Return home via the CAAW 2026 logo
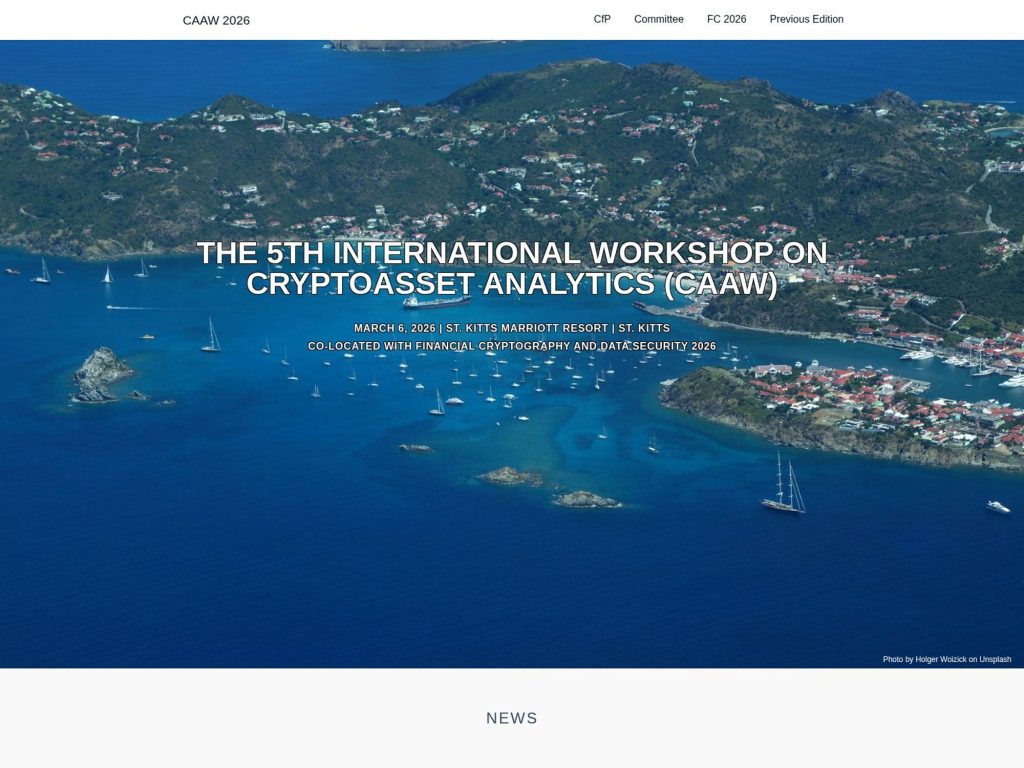Image resolution: width=1024 pixels, height=768 pixels. click(x=216, y=19)
